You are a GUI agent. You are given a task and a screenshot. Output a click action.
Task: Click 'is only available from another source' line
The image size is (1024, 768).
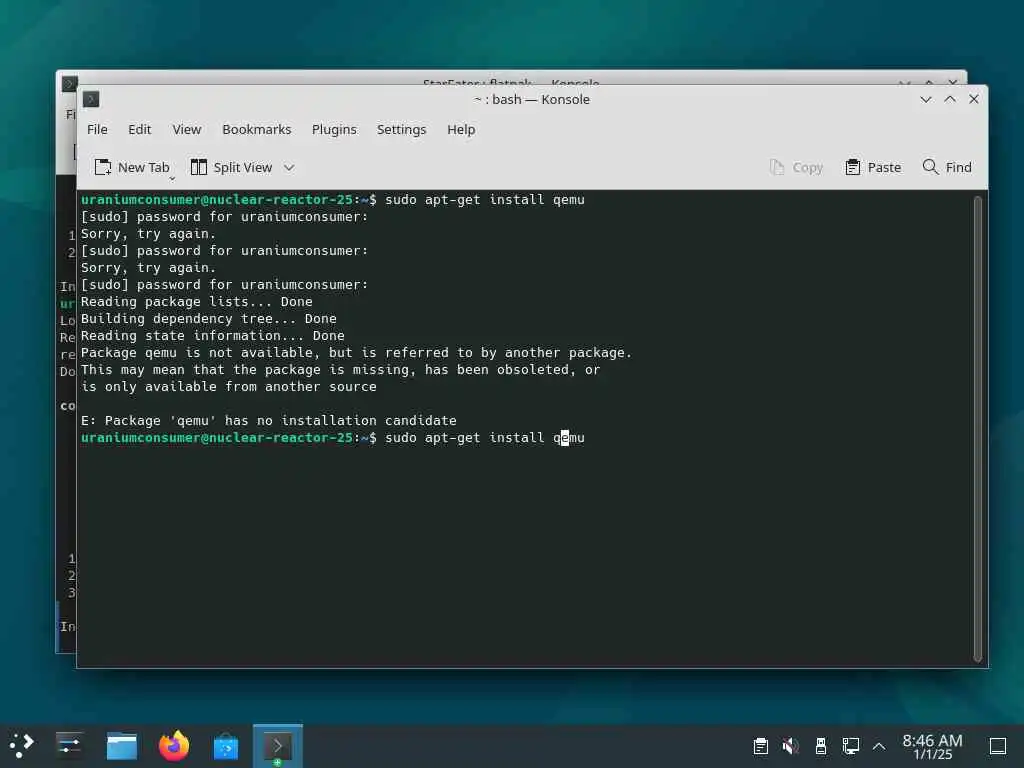(229, 387)
